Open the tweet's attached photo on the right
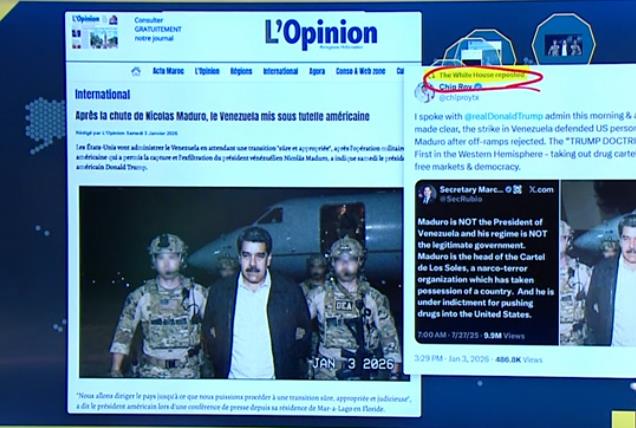Image resolution: width=636 pixels, height=428 pixels. click(x=598, y=263)
